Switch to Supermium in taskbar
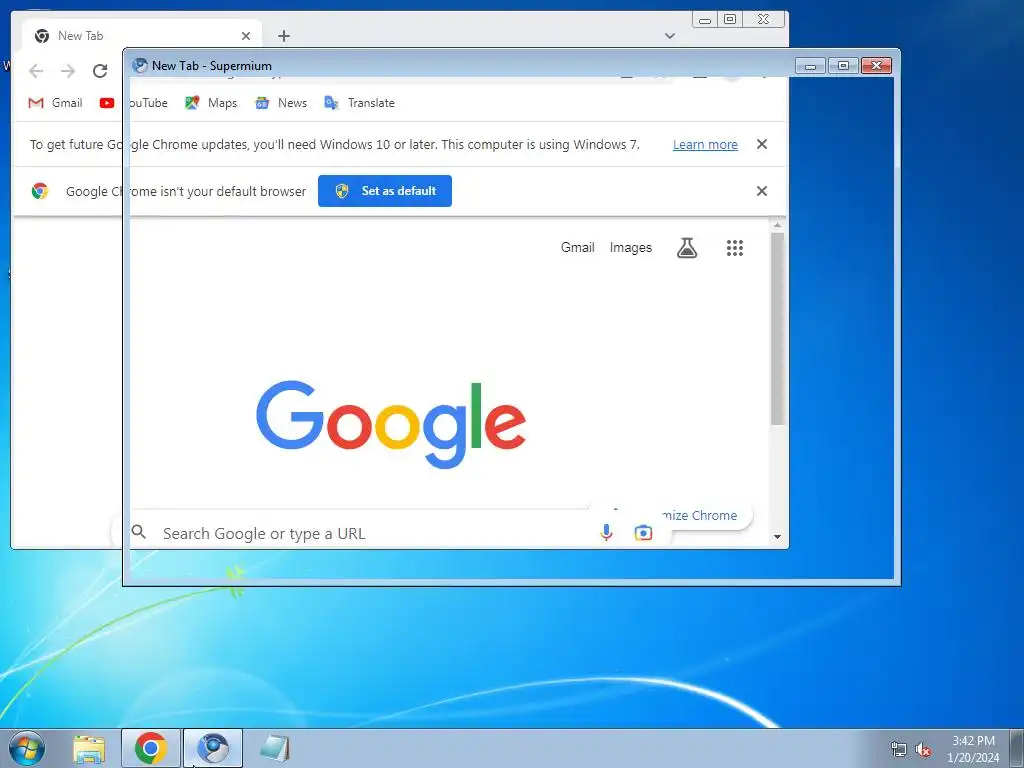 point(213,748)
